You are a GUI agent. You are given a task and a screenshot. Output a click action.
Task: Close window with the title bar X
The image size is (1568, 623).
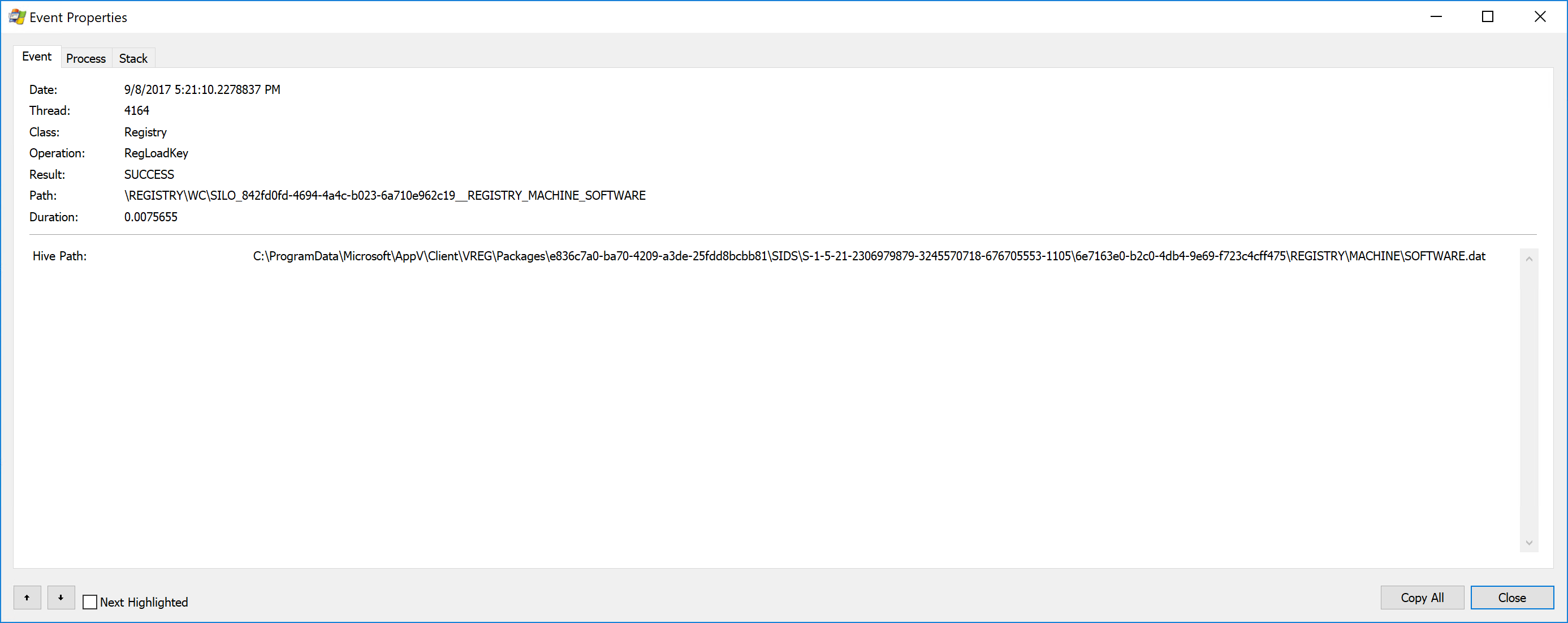pos(1540,16)
